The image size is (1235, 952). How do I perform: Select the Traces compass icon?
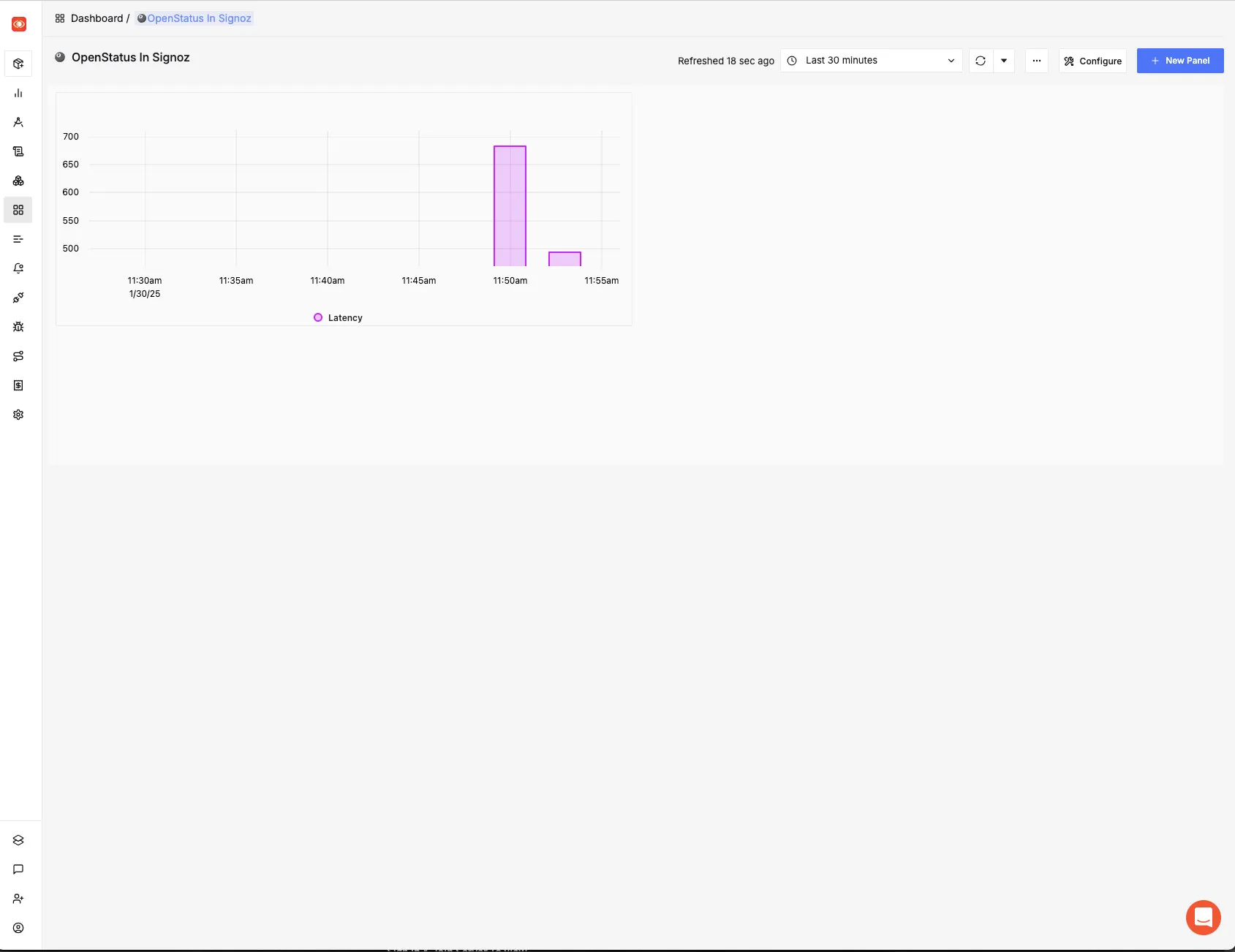click(19, 122)
